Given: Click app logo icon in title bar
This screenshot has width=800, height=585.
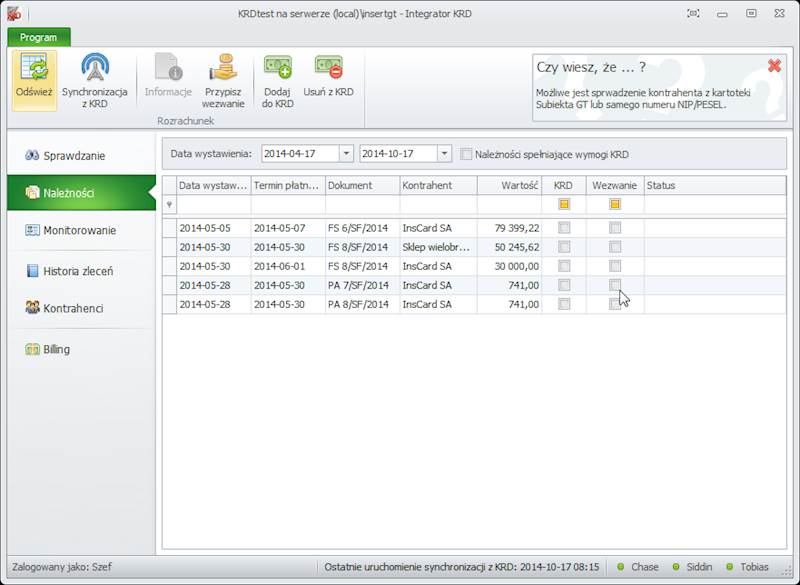Looking at the screenshot, I should [14, 14].
